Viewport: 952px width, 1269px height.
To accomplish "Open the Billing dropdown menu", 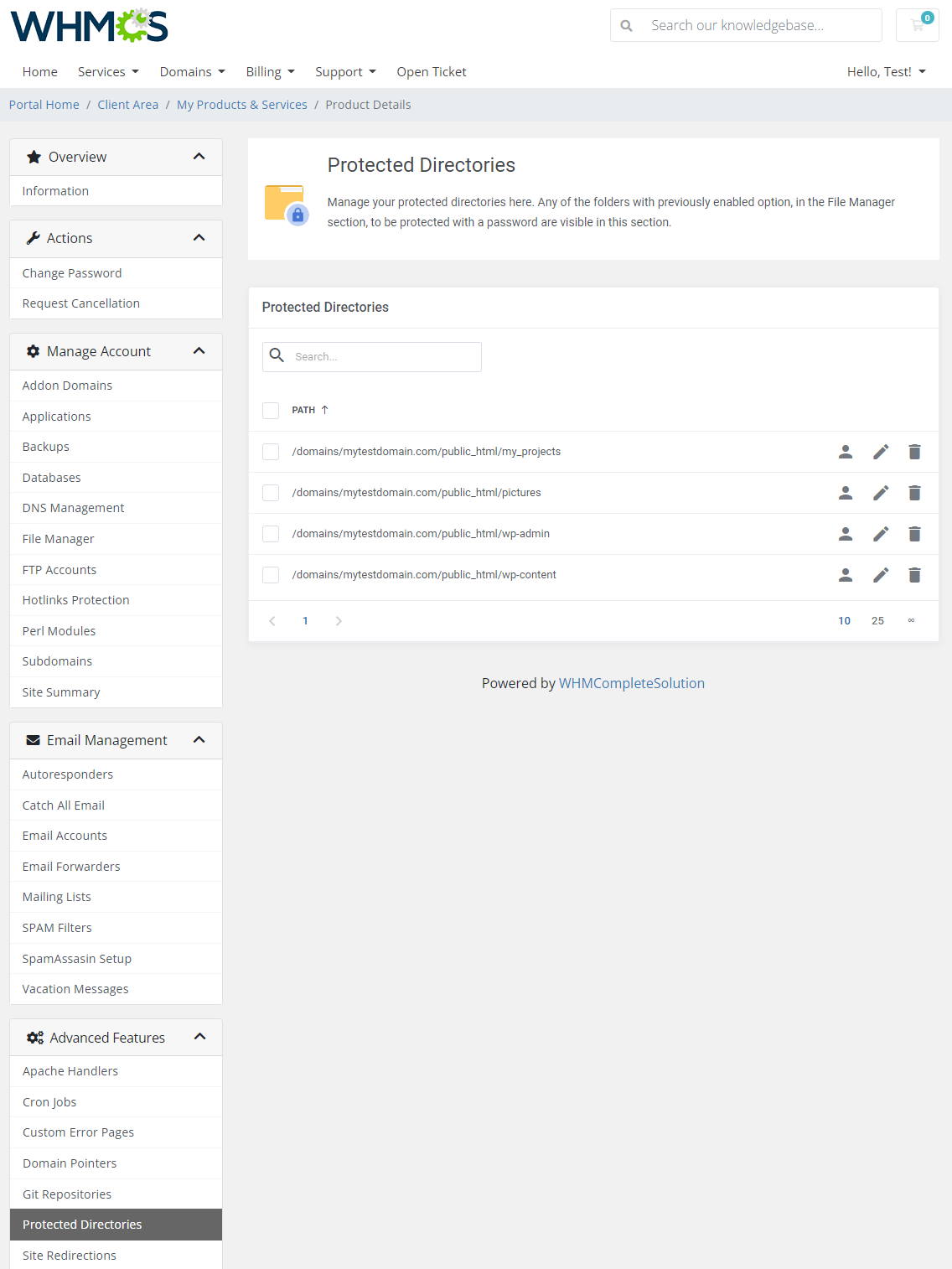I will click(x=271, y=72).
